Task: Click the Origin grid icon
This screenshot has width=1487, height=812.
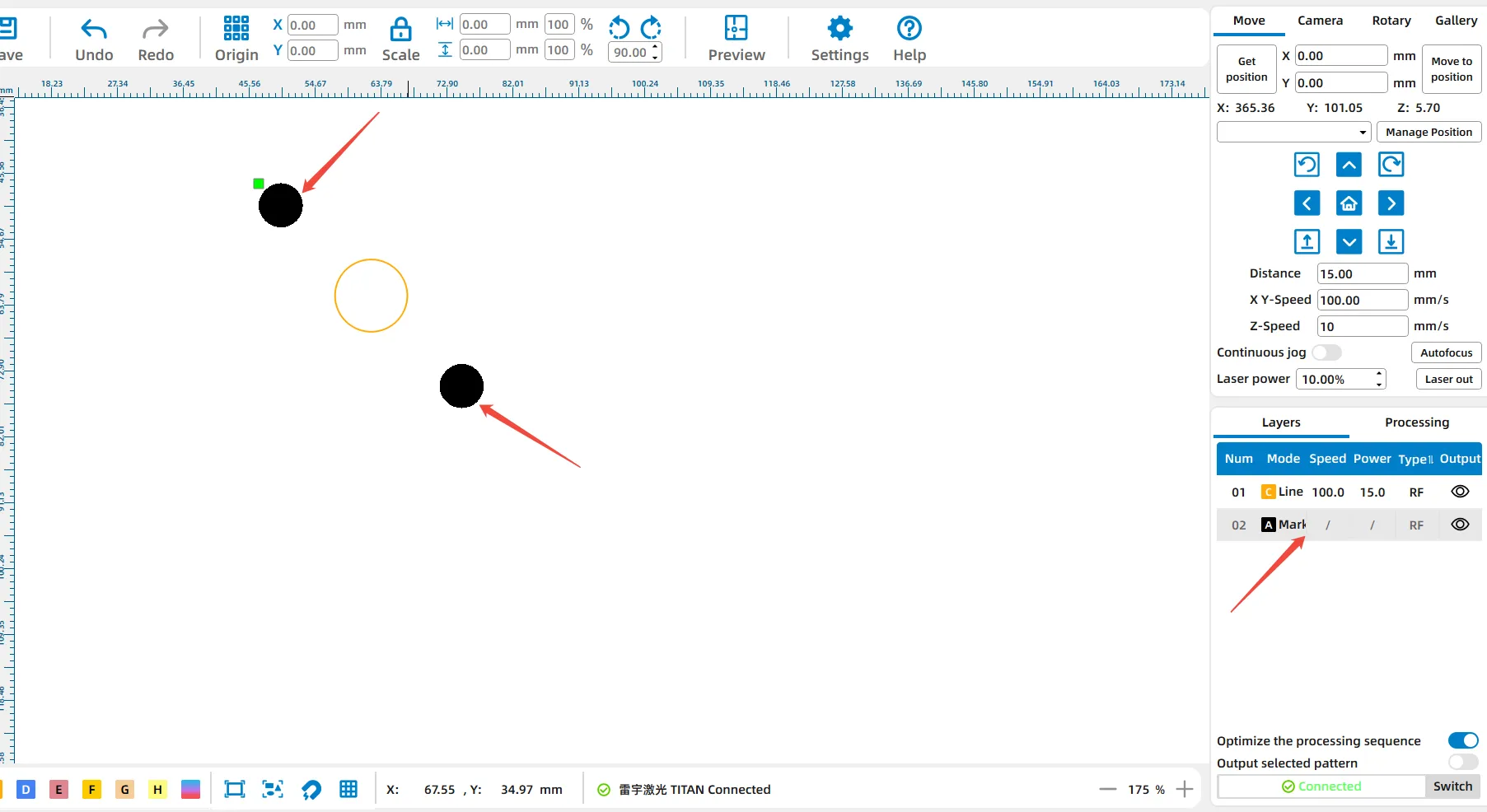Action: pyautogui.click(x=236, y=29)
